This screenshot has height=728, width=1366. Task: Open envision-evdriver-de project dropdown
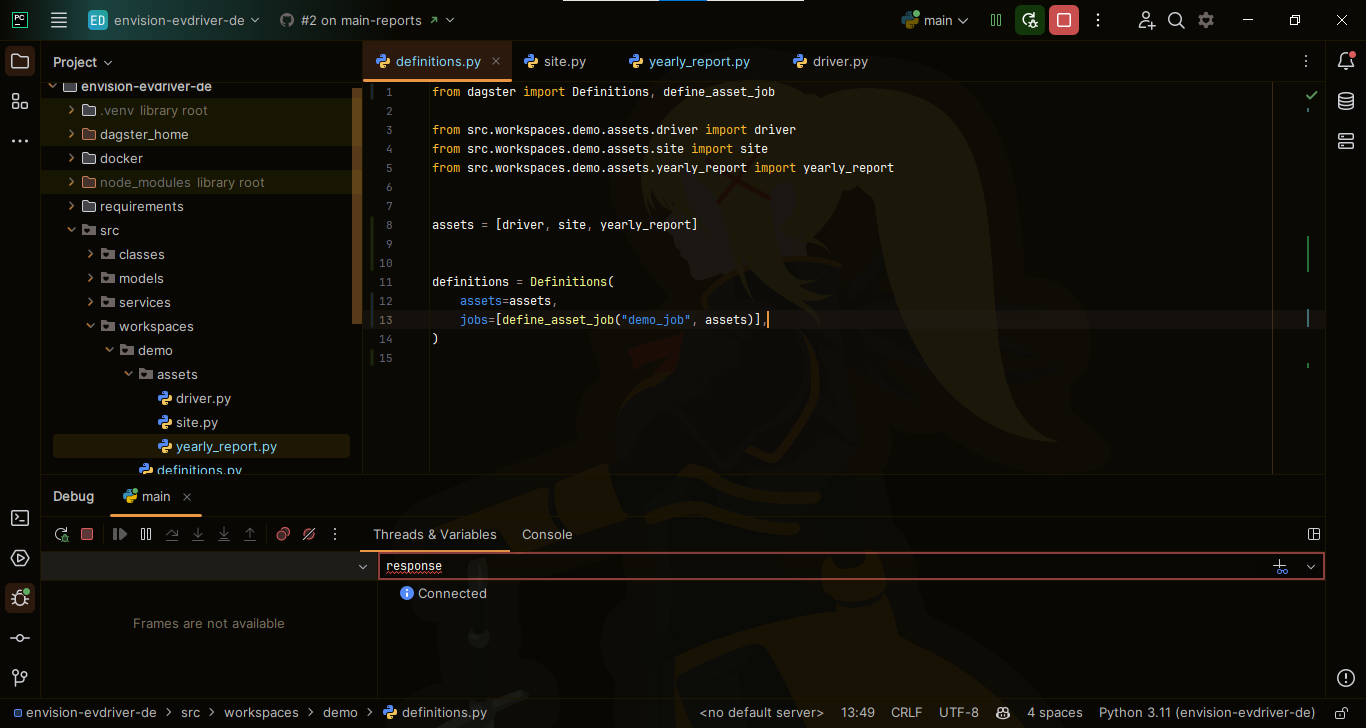[174, 20]
